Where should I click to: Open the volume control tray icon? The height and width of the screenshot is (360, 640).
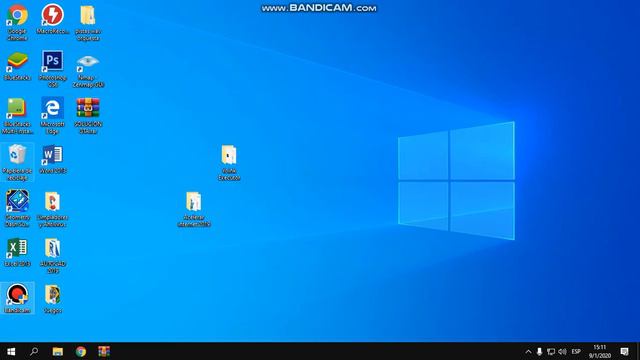(562, 351)
